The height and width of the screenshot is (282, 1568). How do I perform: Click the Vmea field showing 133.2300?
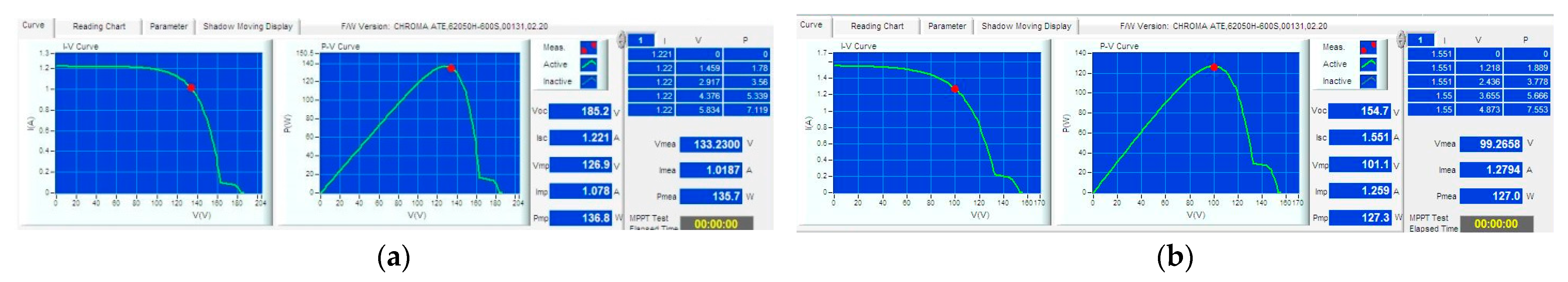pyautogui.click(x=710, y=144)
